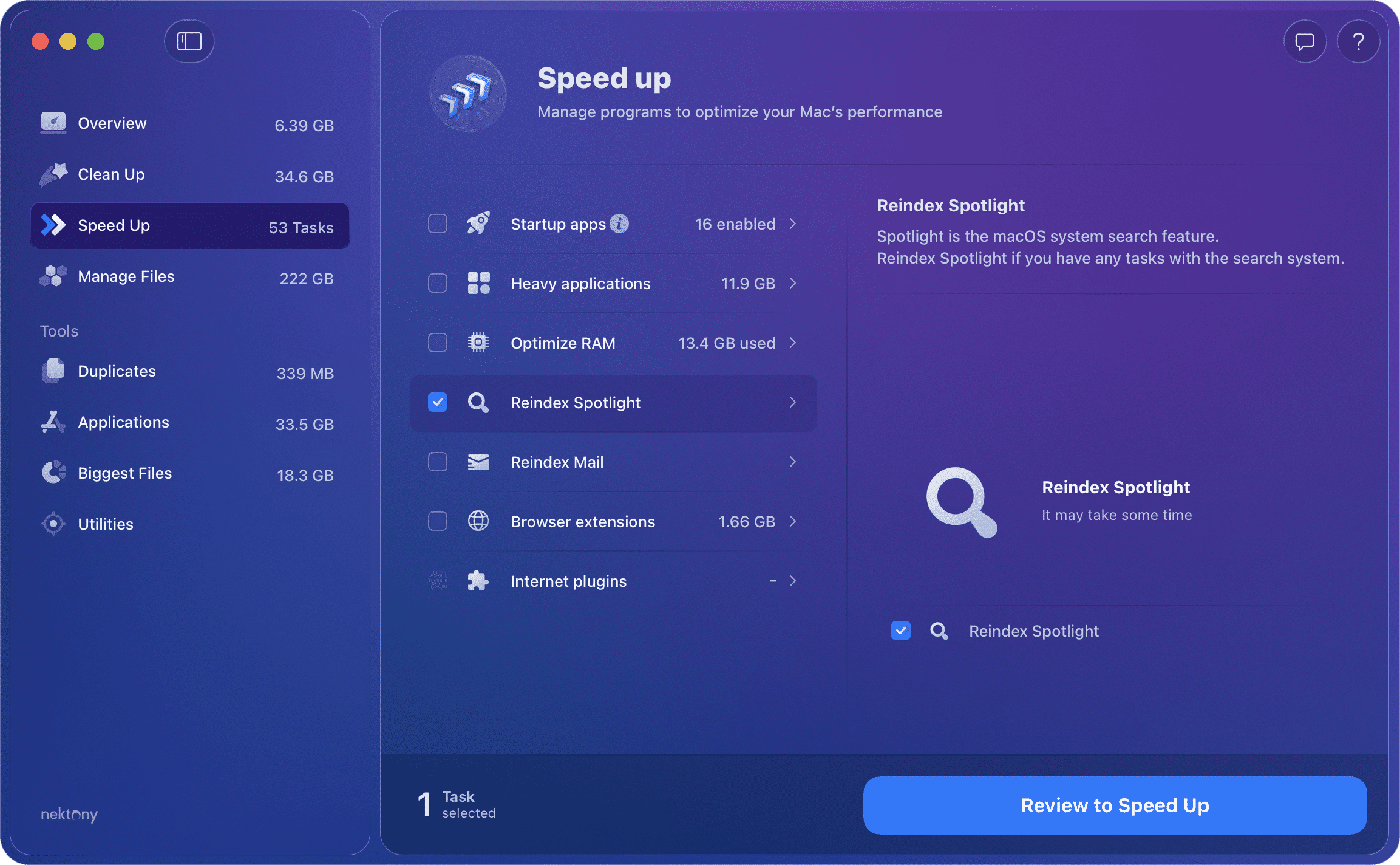Click the Startup apps rocket icon
Viewport: 1400px width, 865px height.
[x=478, y=224]
